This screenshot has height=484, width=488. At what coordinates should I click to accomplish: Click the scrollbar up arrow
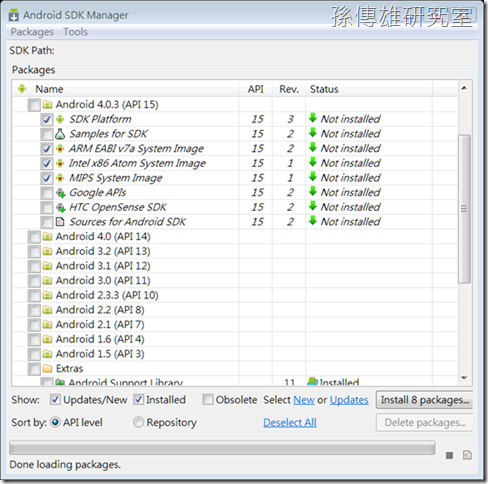click(464, 88)
